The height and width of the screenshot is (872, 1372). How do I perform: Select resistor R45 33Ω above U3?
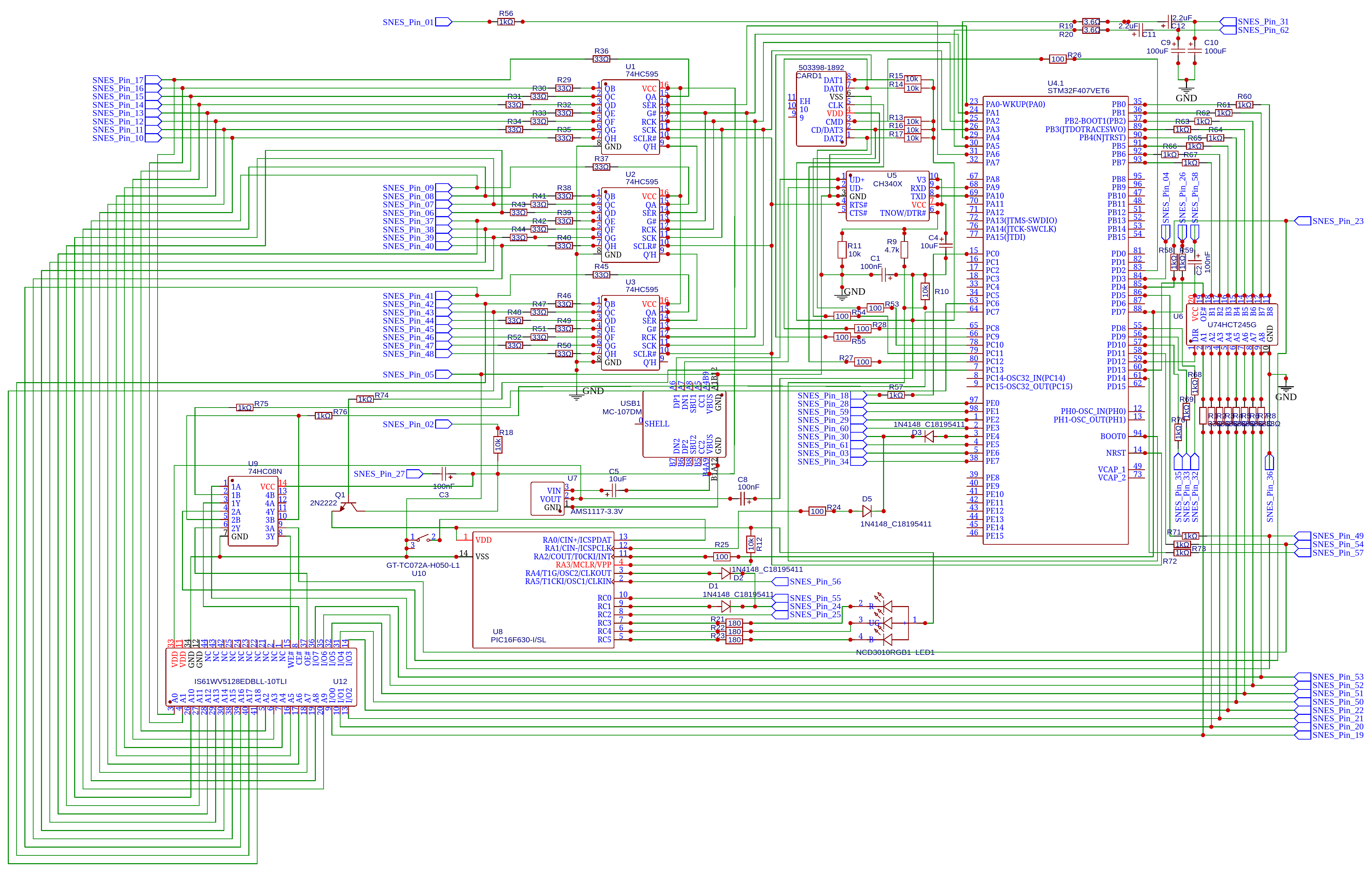click(601, 274)
